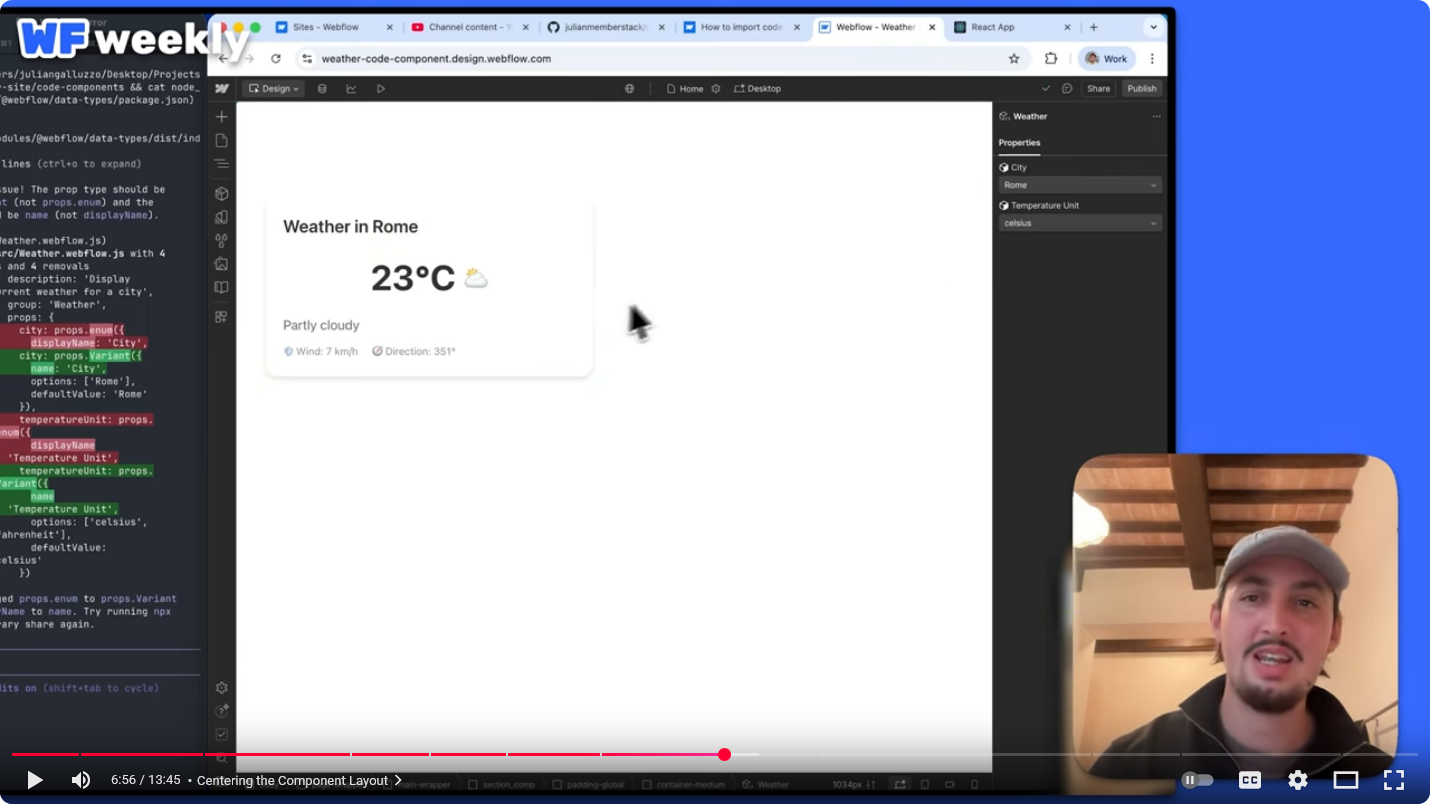Open the Variables droplets panel
Image resolution: width=1430 pixels, height=804 pixels.
click(x=222, y=241)
